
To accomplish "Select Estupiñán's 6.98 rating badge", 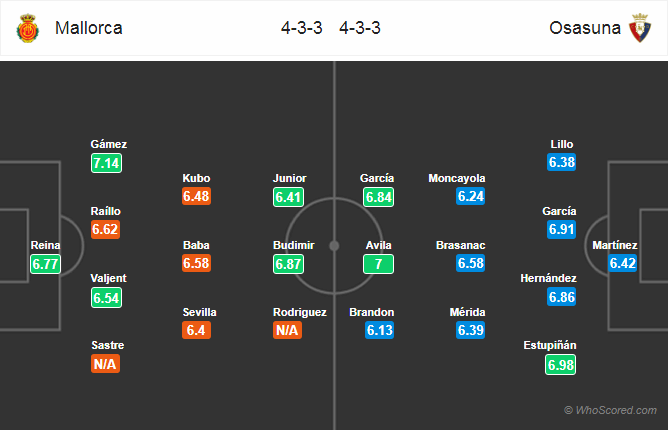I will (561, 365).
